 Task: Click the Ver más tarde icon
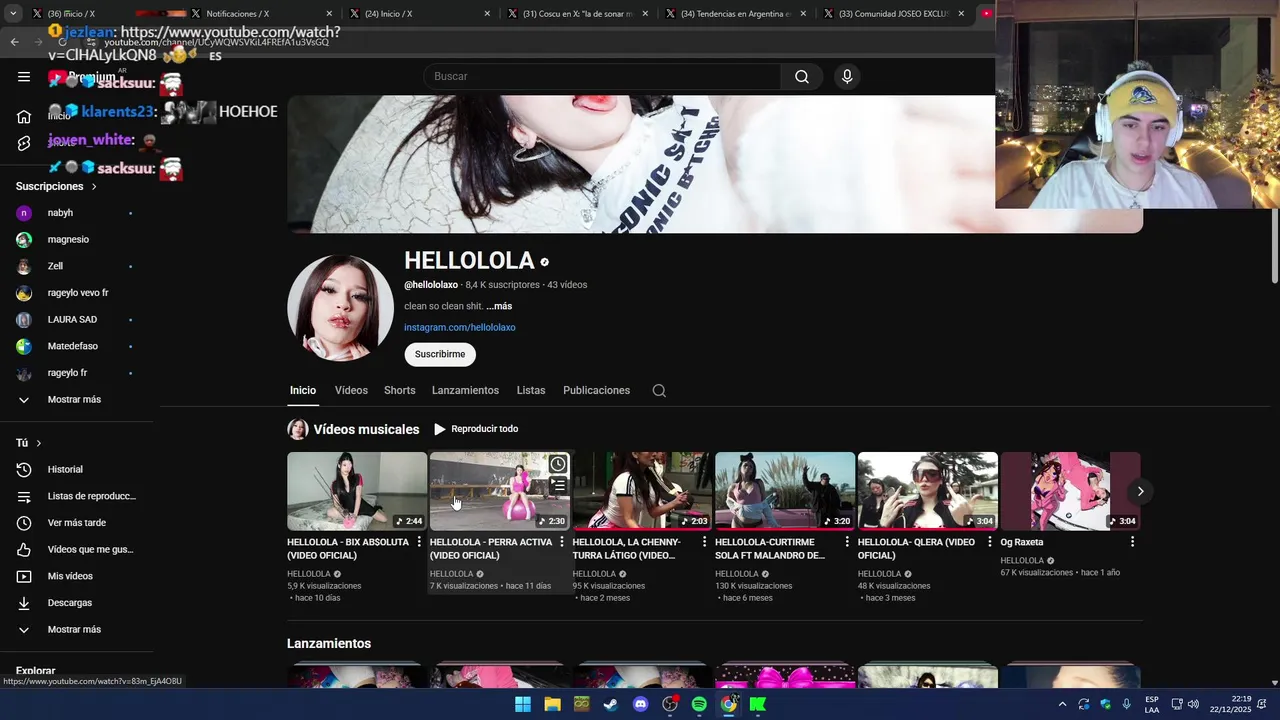point(24,523)
